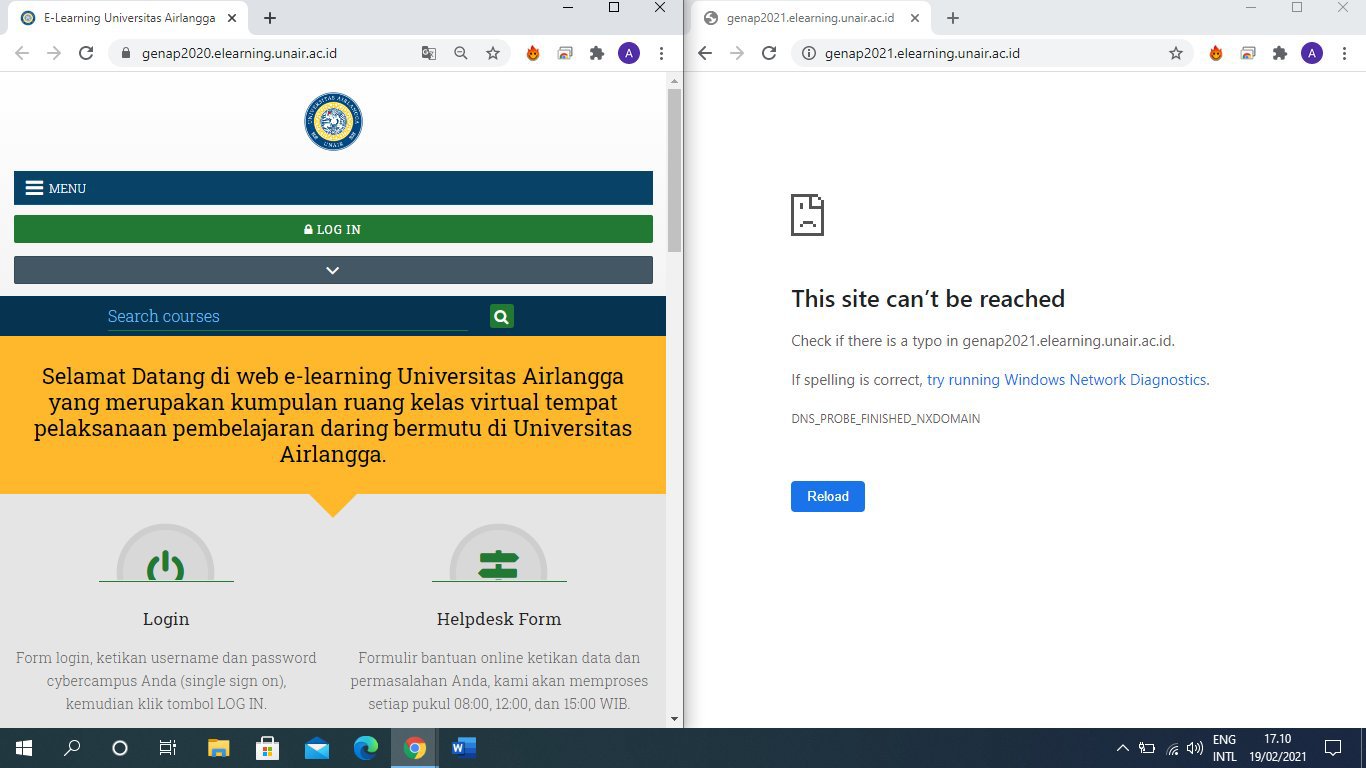Image resolution: width=1366 pixels, height=768 pixels.
Task: Click the translate page icon
Action: tap(429, 53)
